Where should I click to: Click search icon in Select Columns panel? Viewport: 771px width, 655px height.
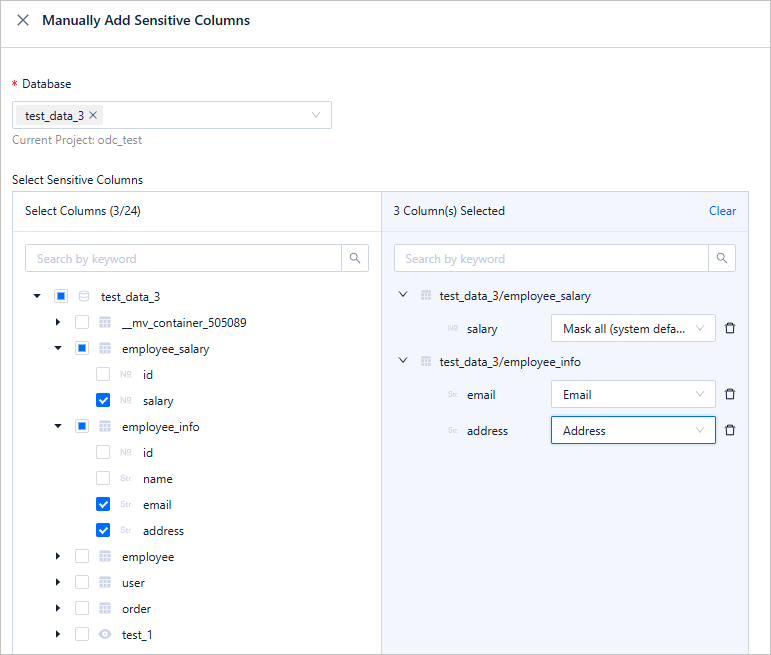tap(355, 258)
